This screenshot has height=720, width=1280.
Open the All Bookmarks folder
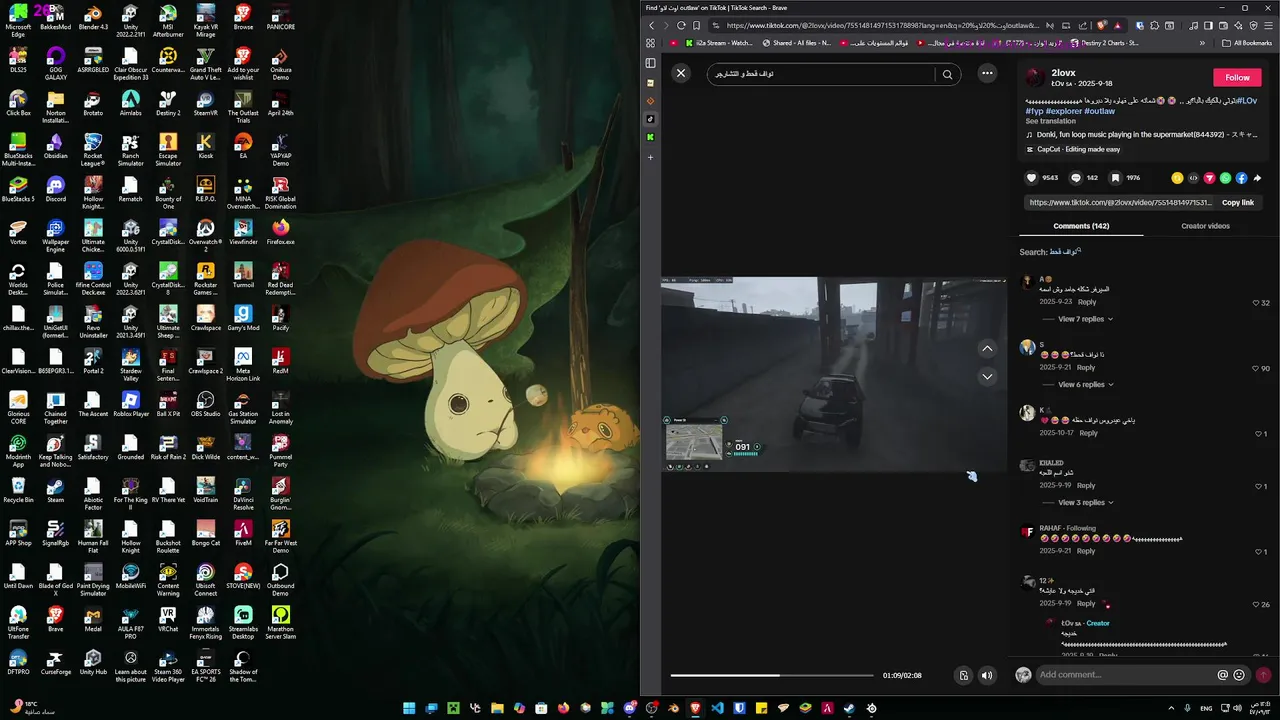[x=1246, y=43]
